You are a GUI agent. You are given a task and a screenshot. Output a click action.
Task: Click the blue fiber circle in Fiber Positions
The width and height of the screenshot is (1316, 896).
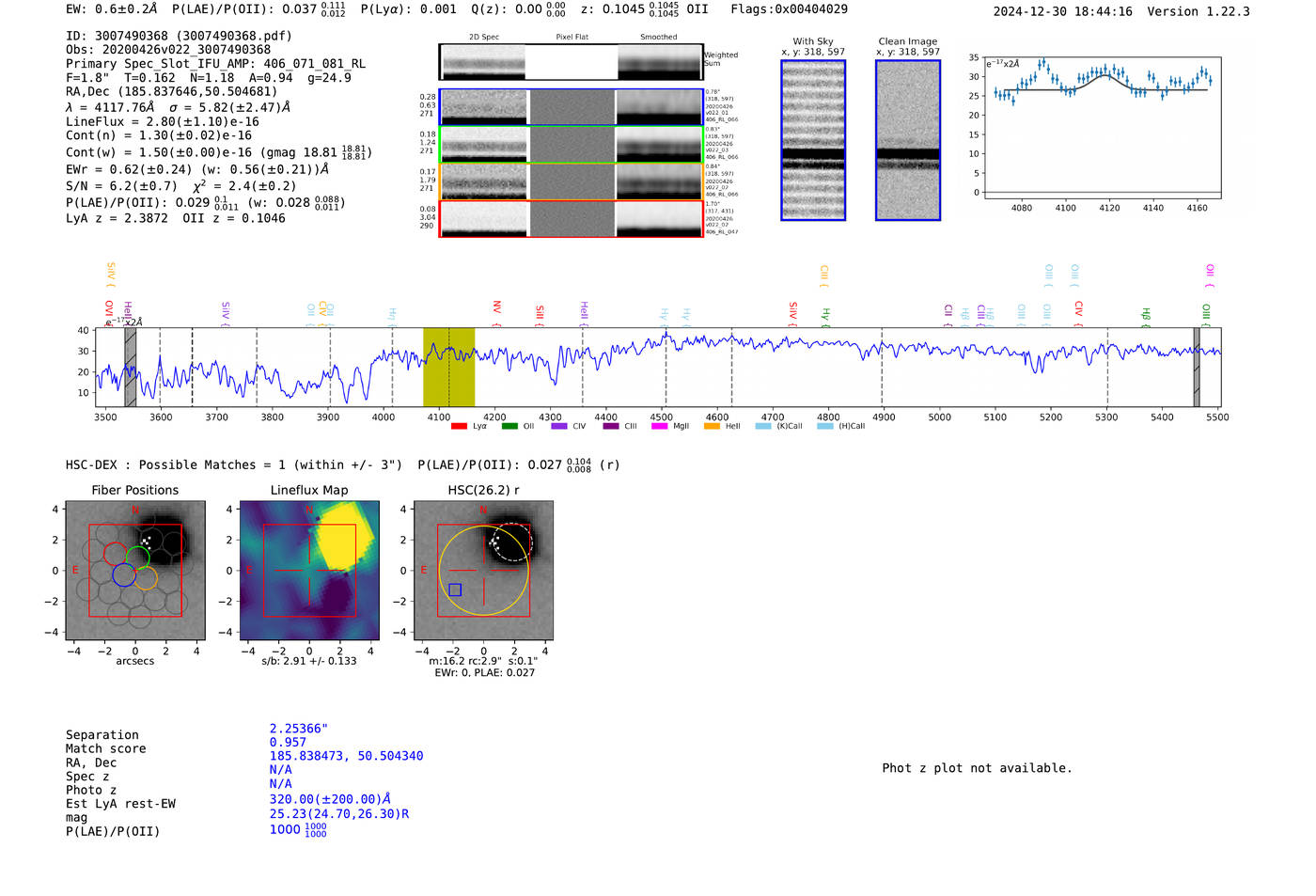tap(123, 574)
